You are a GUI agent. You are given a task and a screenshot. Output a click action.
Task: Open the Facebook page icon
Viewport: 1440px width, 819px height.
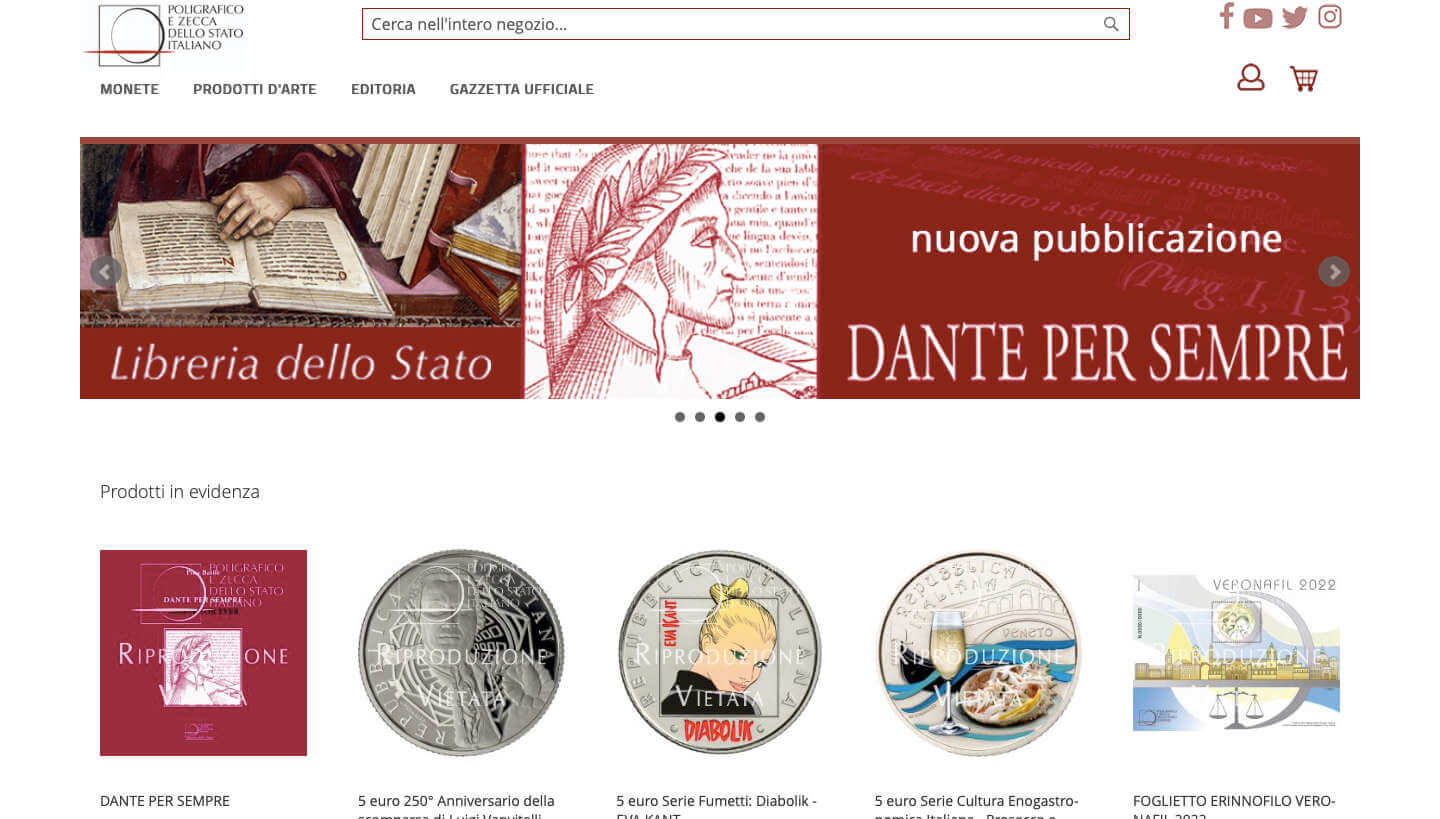tap(1226, 16)
